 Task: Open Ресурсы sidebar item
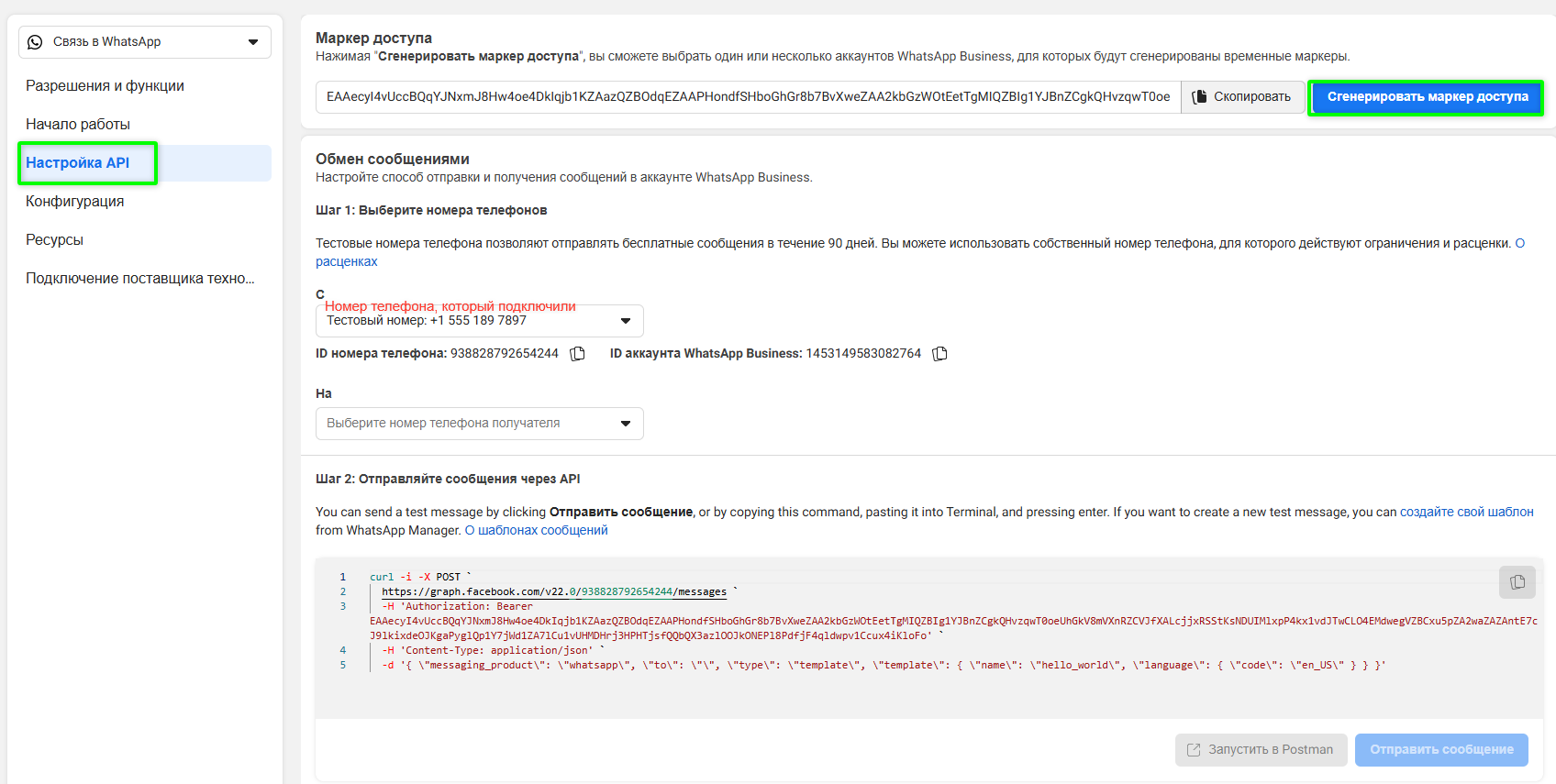(55, 240)
